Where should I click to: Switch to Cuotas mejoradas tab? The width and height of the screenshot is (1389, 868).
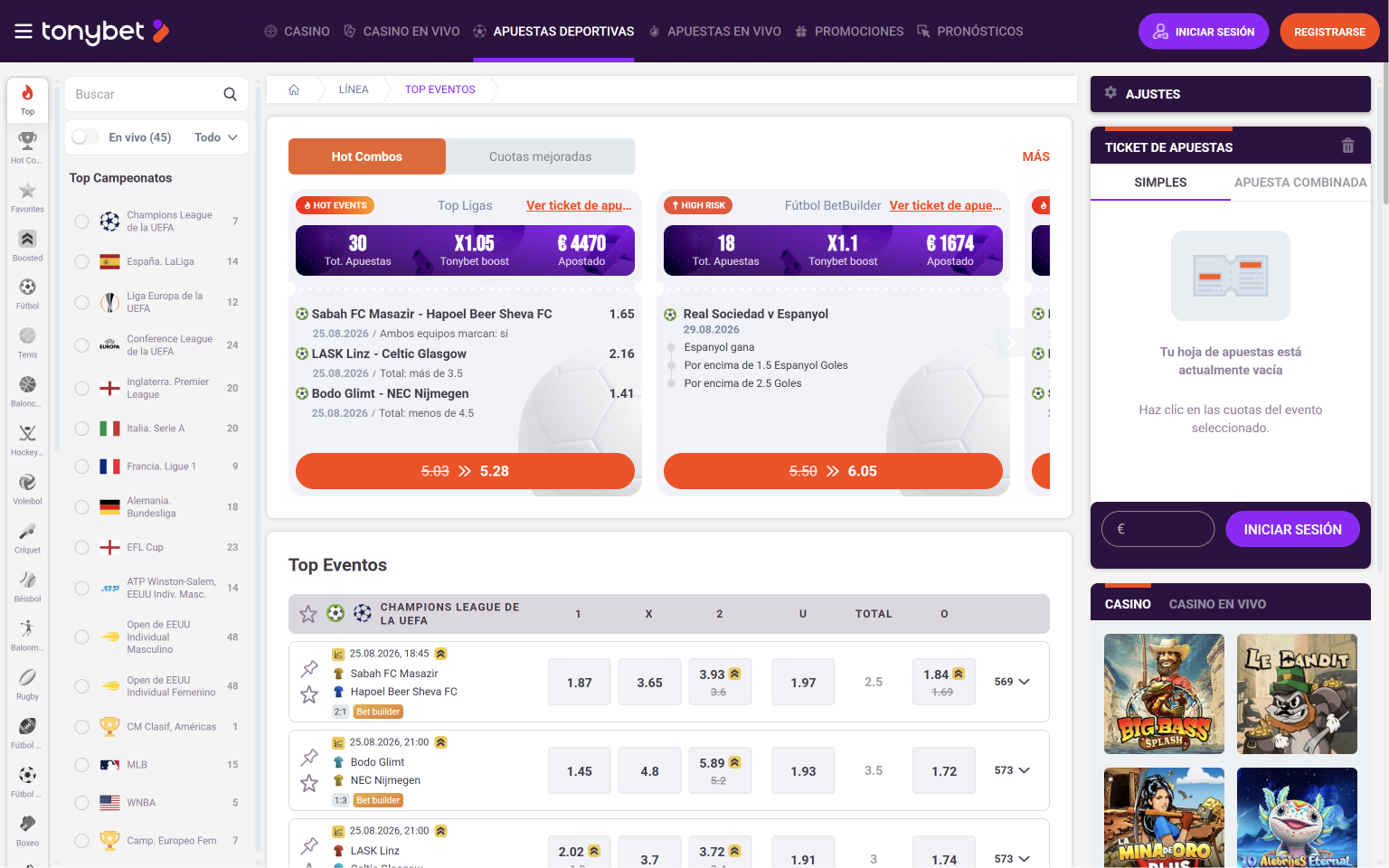(x=541, y=156)
